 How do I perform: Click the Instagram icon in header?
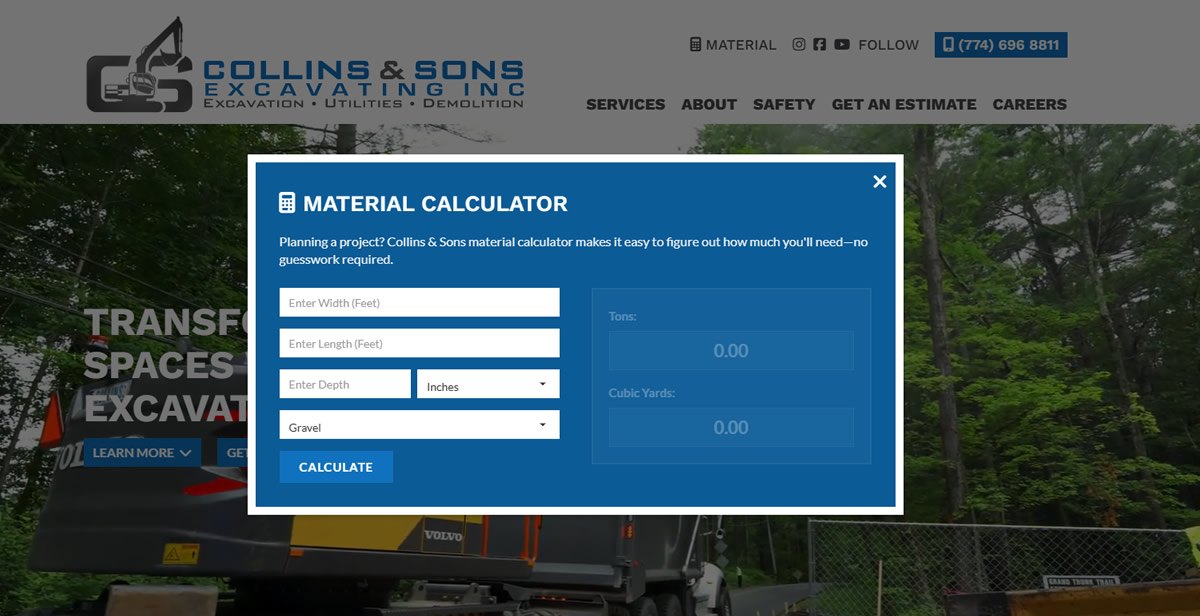coord(799,44)
